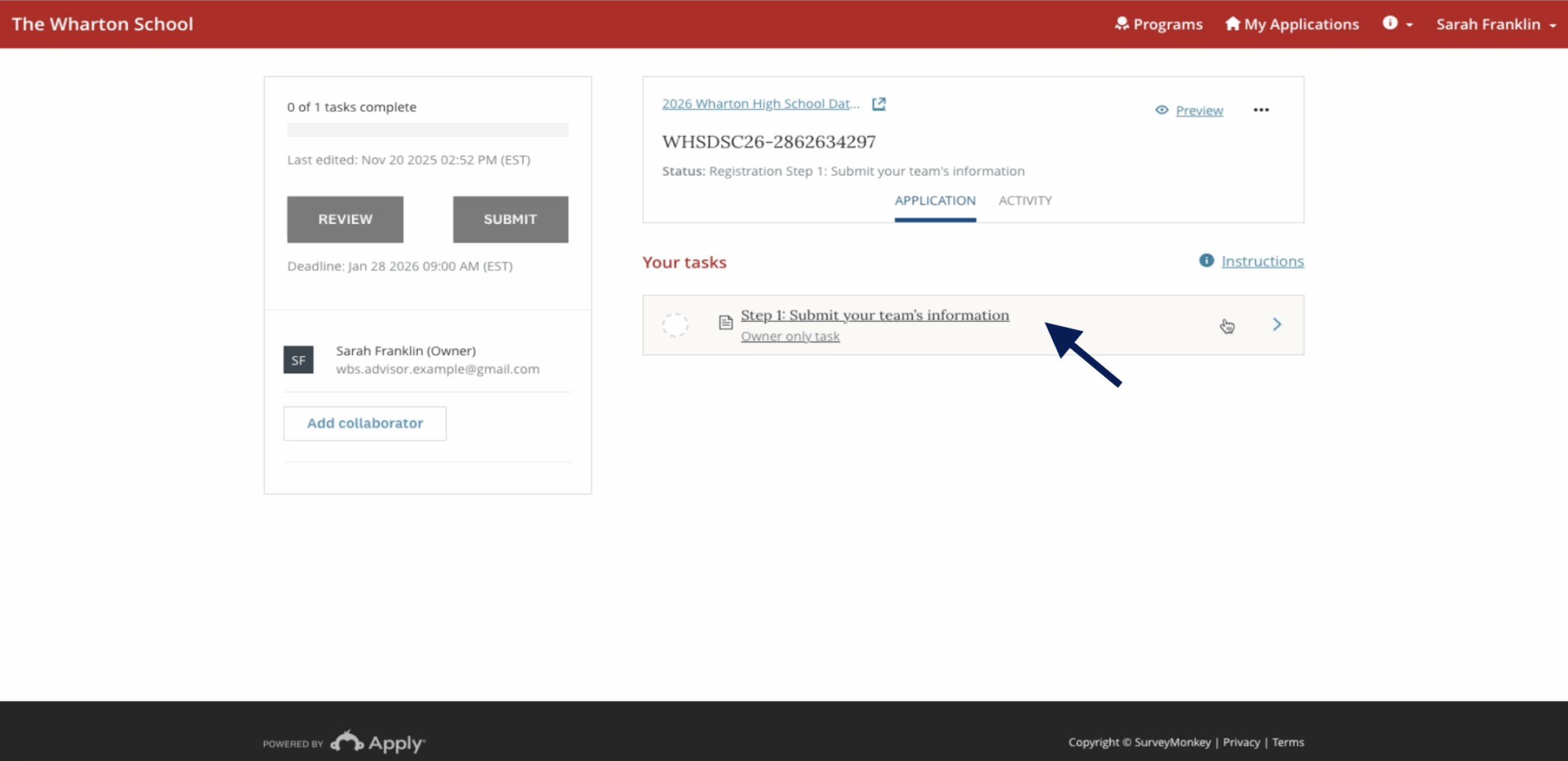Viewport: 1568px width, 761px height.
Task: Click the external link icon beside program title
Action: 879,104
